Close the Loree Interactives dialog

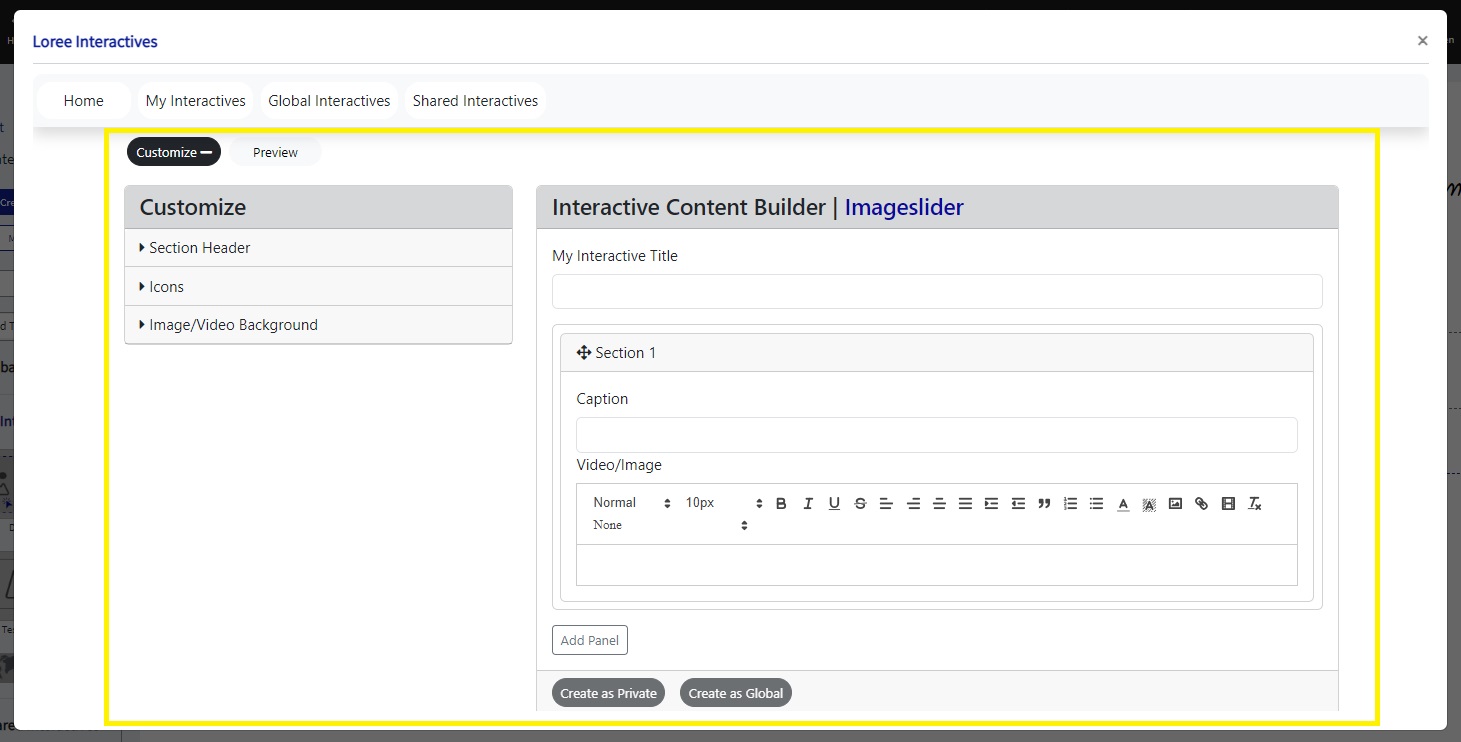coord(1422,41)
